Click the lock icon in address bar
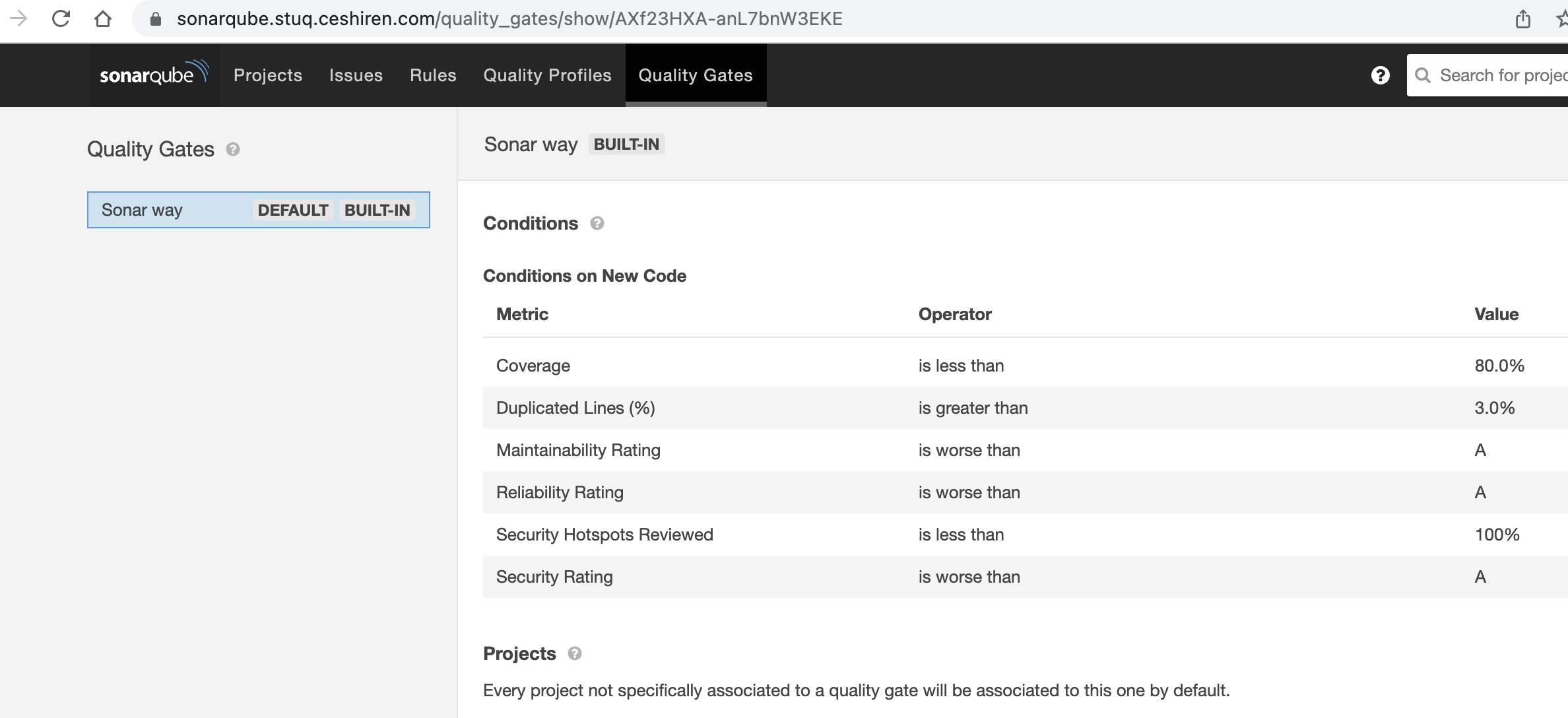This screenshot has height=718, width=1568. pyautogui.click(x=156, y=19)
